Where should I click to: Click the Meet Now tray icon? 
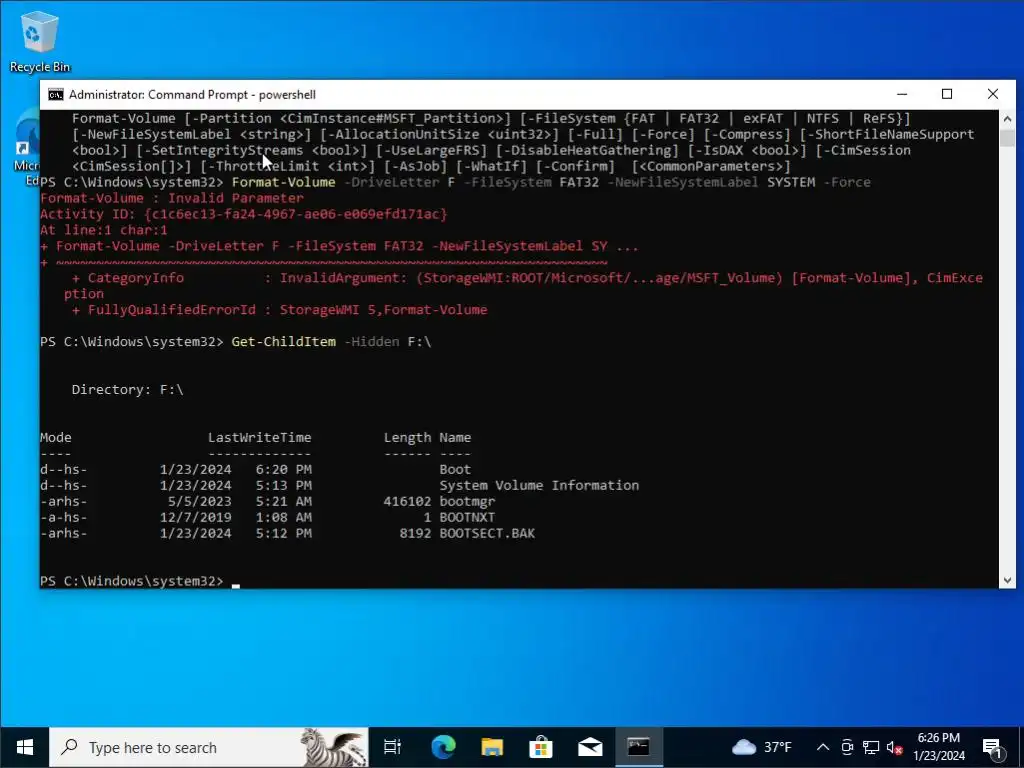coord(847,747)
